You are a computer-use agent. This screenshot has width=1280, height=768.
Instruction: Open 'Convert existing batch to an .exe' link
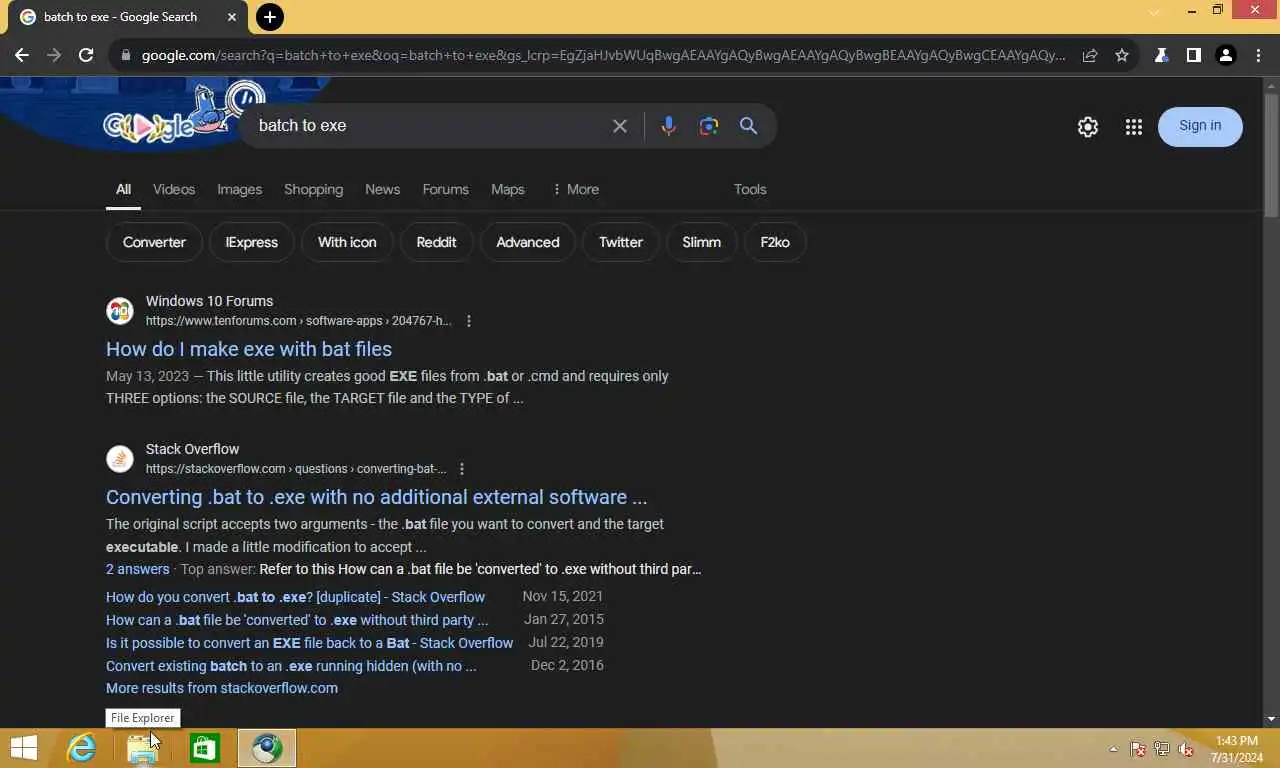291,666
